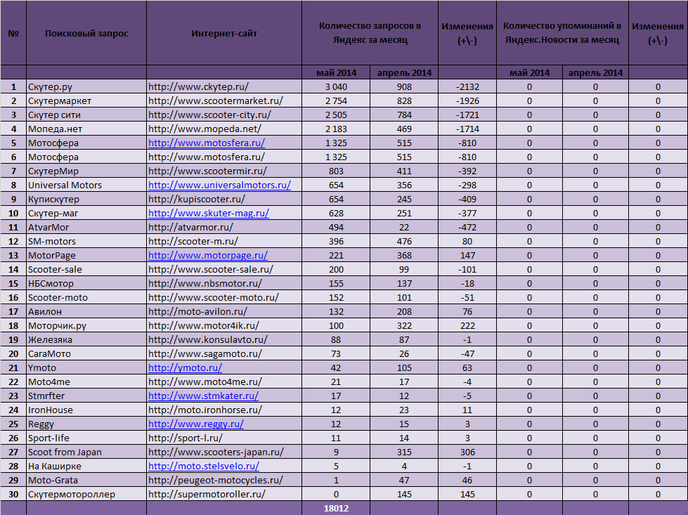The width and height of the screenshot is (688, 515).
Task: Click the April value '315' for Scoot from Japan
Action: tap(404, 452)
